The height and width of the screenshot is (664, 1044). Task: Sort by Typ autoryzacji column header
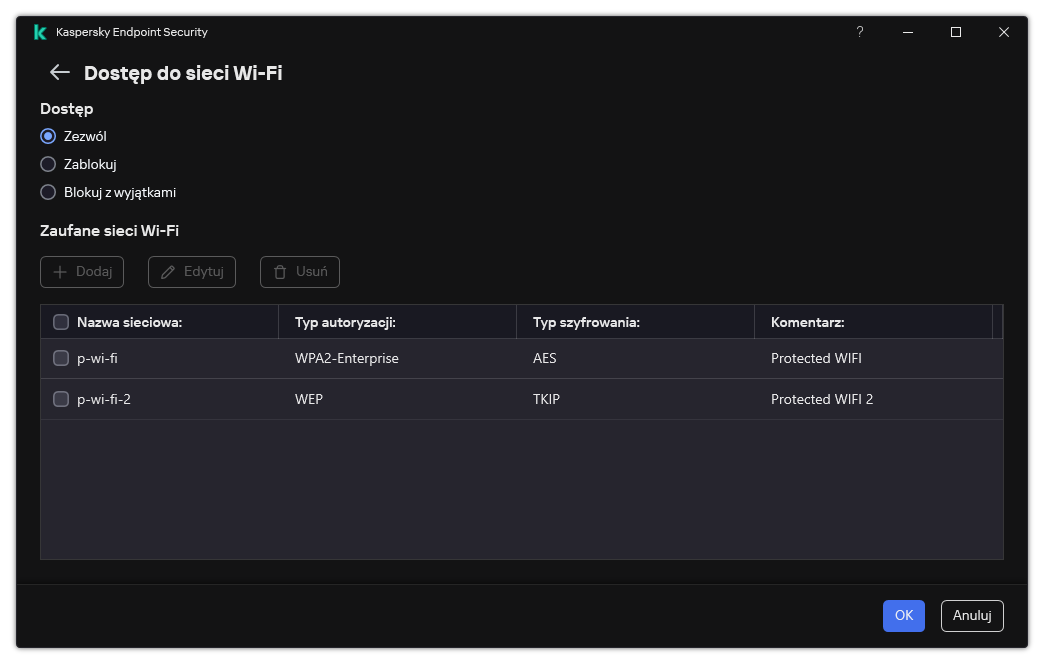346,322
